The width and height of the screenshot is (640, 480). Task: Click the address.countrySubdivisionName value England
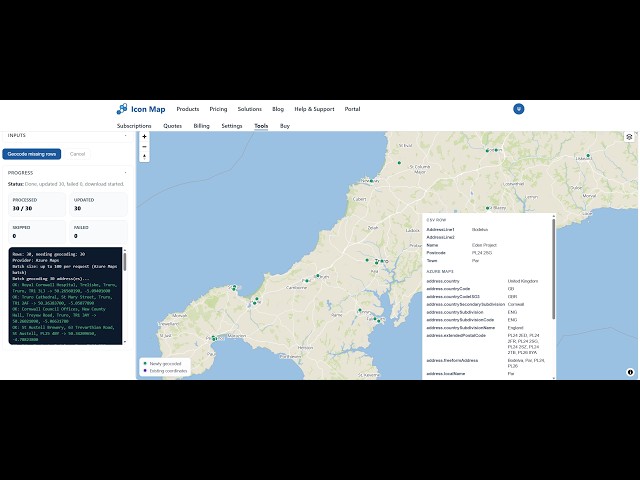coord(516,328)
